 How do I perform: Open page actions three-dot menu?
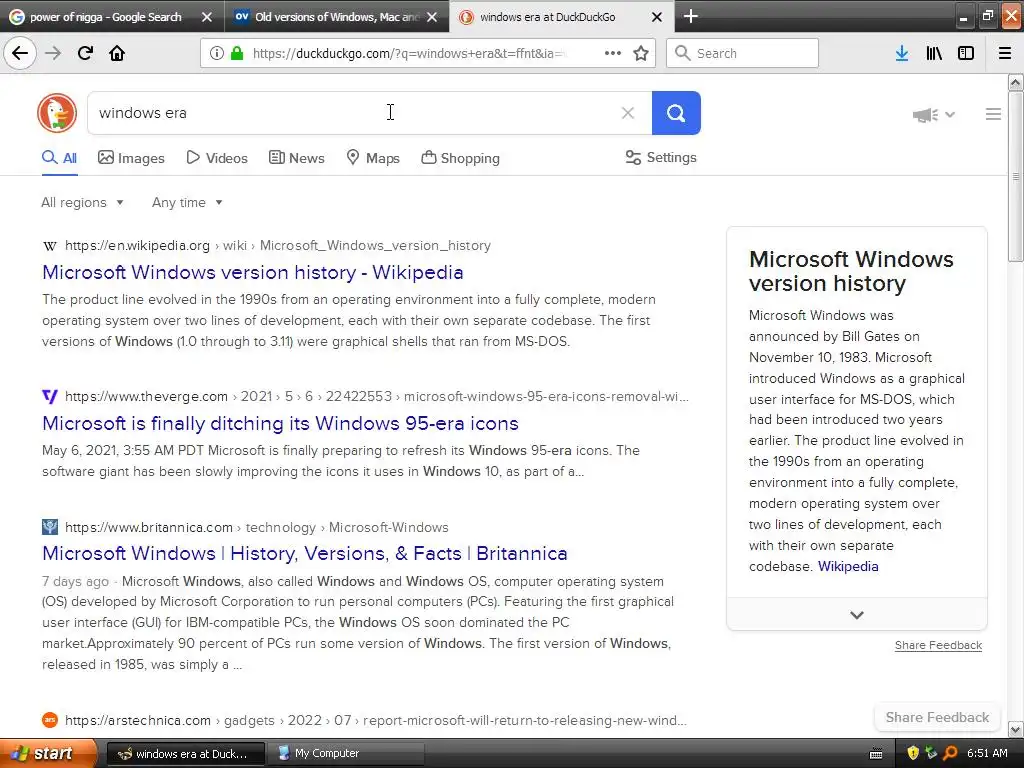coord(613,53)
